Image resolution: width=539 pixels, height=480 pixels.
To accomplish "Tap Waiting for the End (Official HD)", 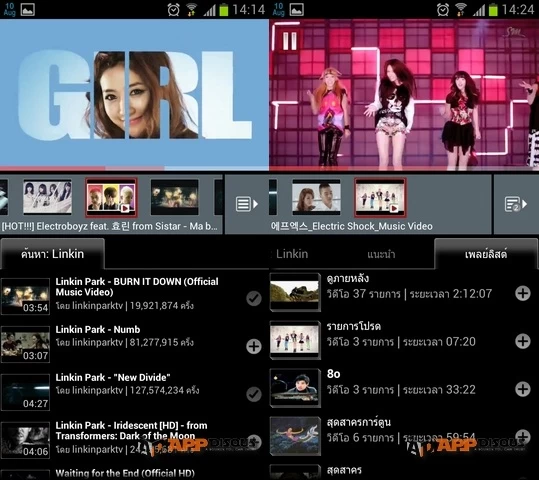I will (x=125, y=473).
